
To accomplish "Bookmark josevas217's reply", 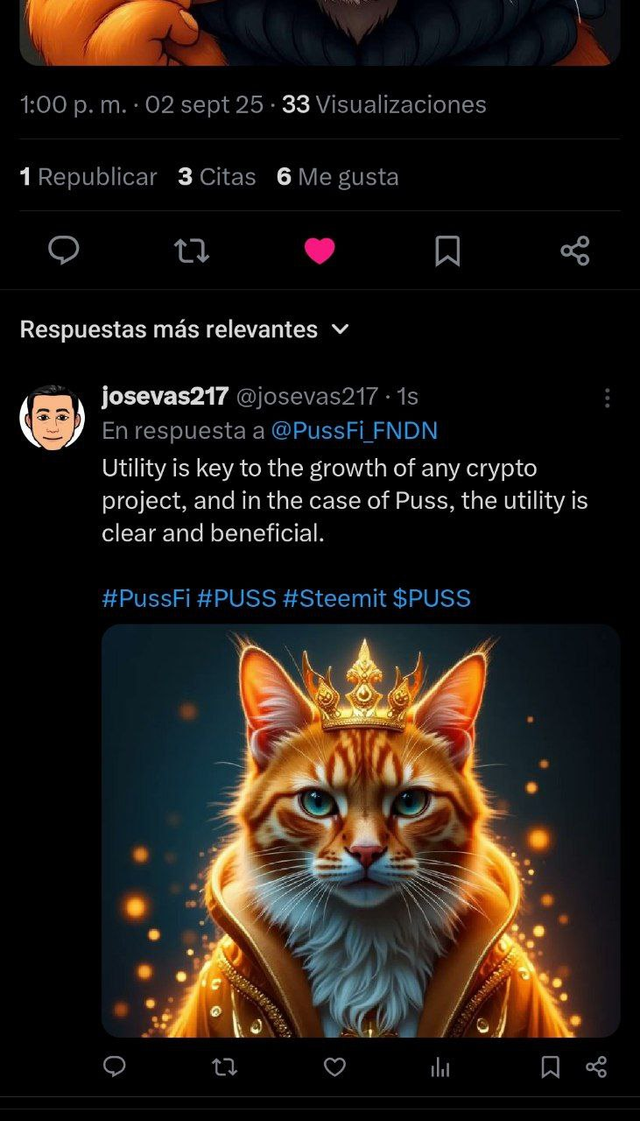I will click(x=550, y=1067).
